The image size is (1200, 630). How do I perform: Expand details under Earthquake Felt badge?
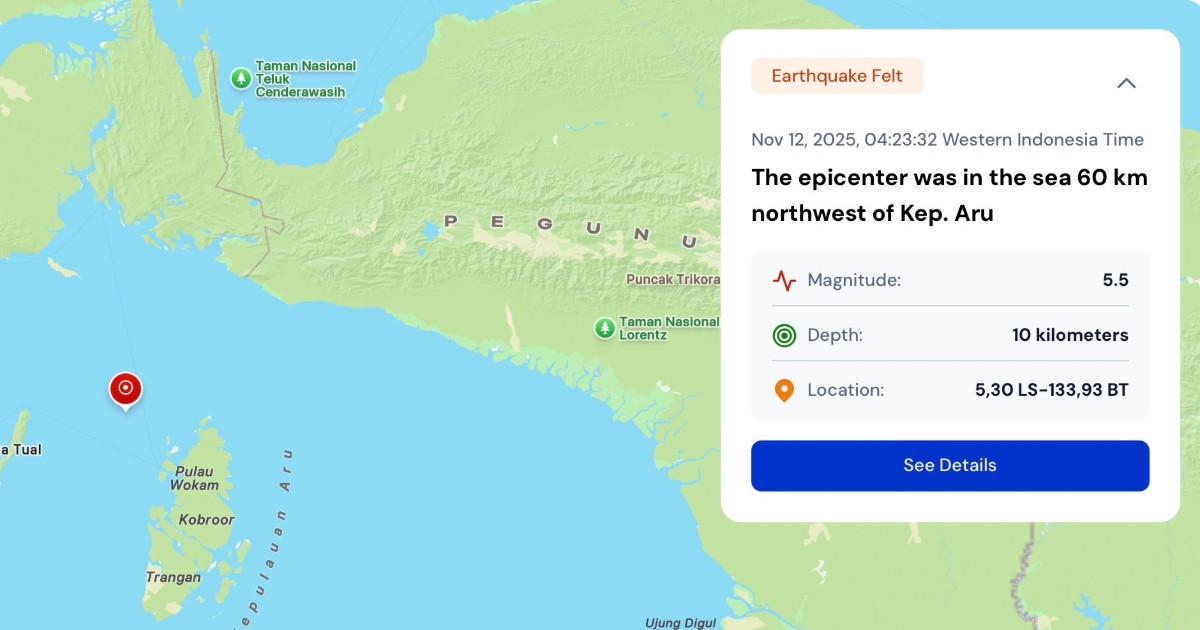point(1127,83)
